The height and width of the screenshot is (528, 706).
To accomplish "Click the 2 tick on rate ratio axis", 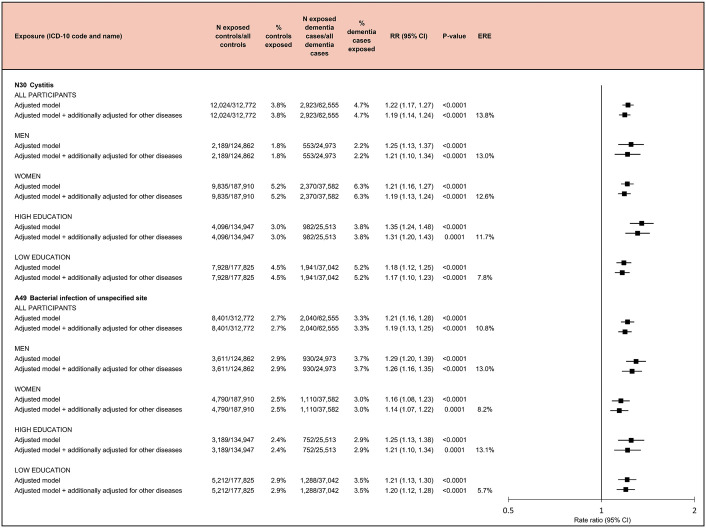I will pyautogui.click(x=695, y=509).
